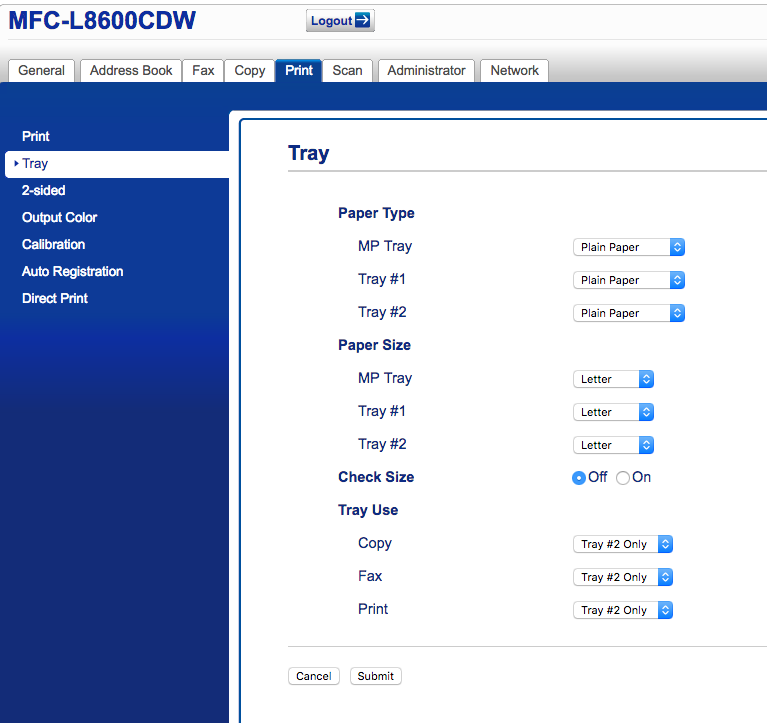This screenshot has height=723, width=767.
Task: Switch to the Address Book tab
Action: [131, 70]
